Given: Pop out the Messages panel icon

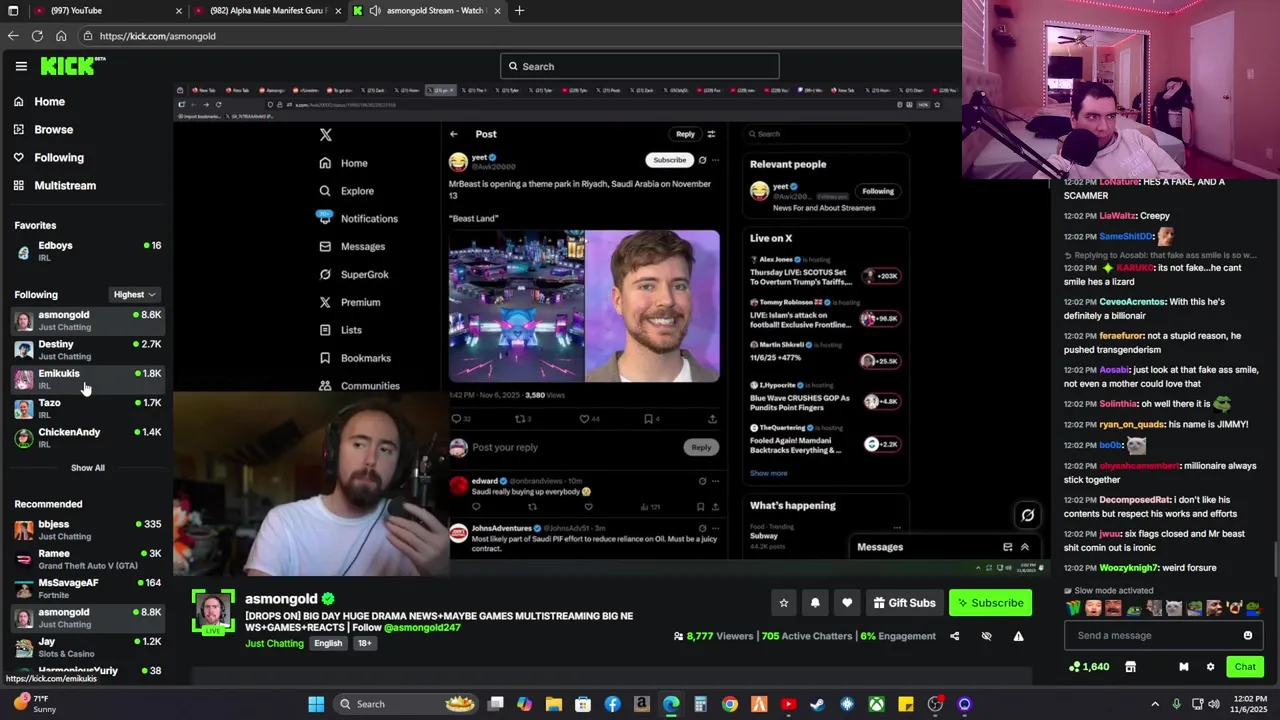Looking at the screenshot, I should click(1007, 547).
